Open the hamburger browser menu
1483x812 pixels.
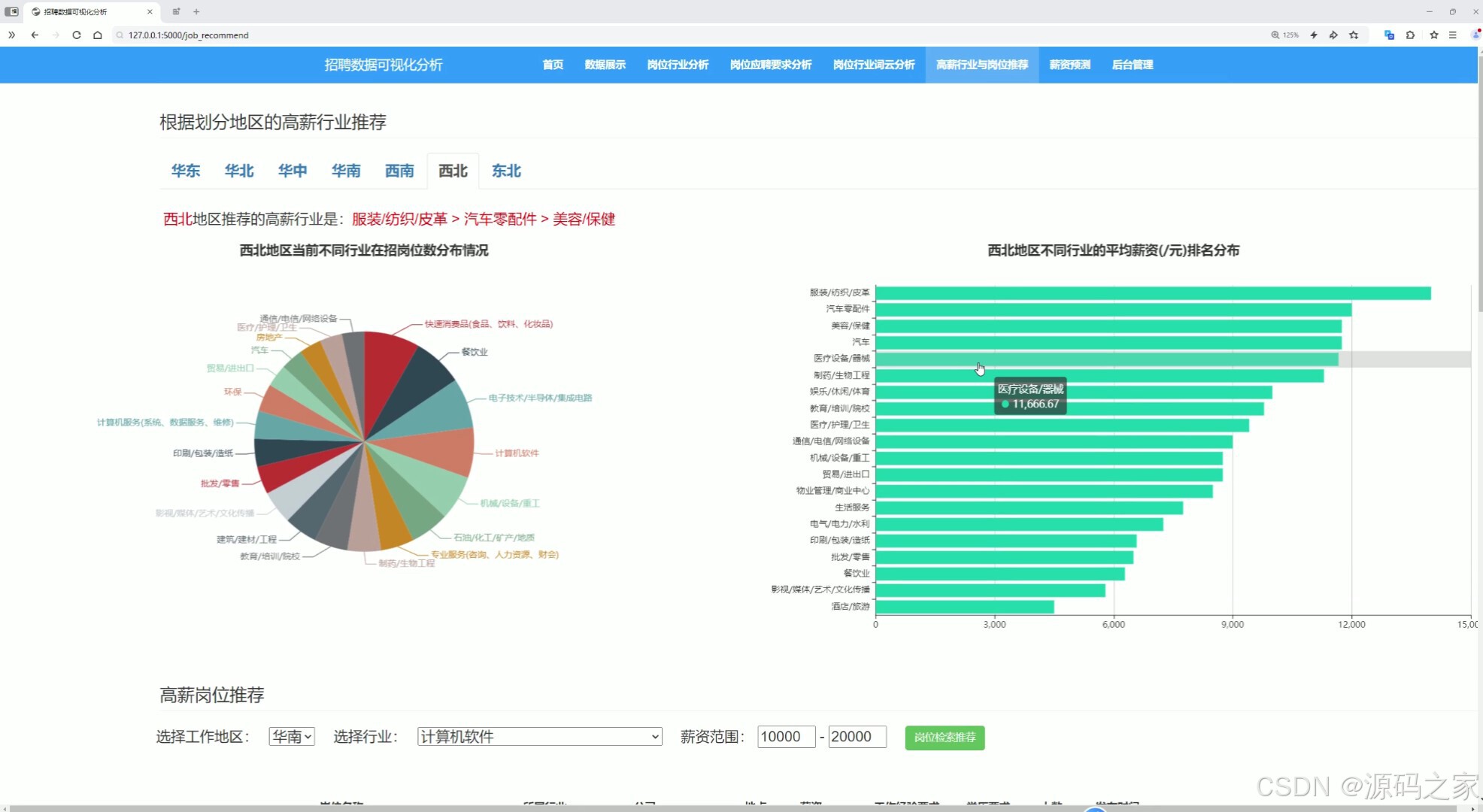(x=1453, y=35)
